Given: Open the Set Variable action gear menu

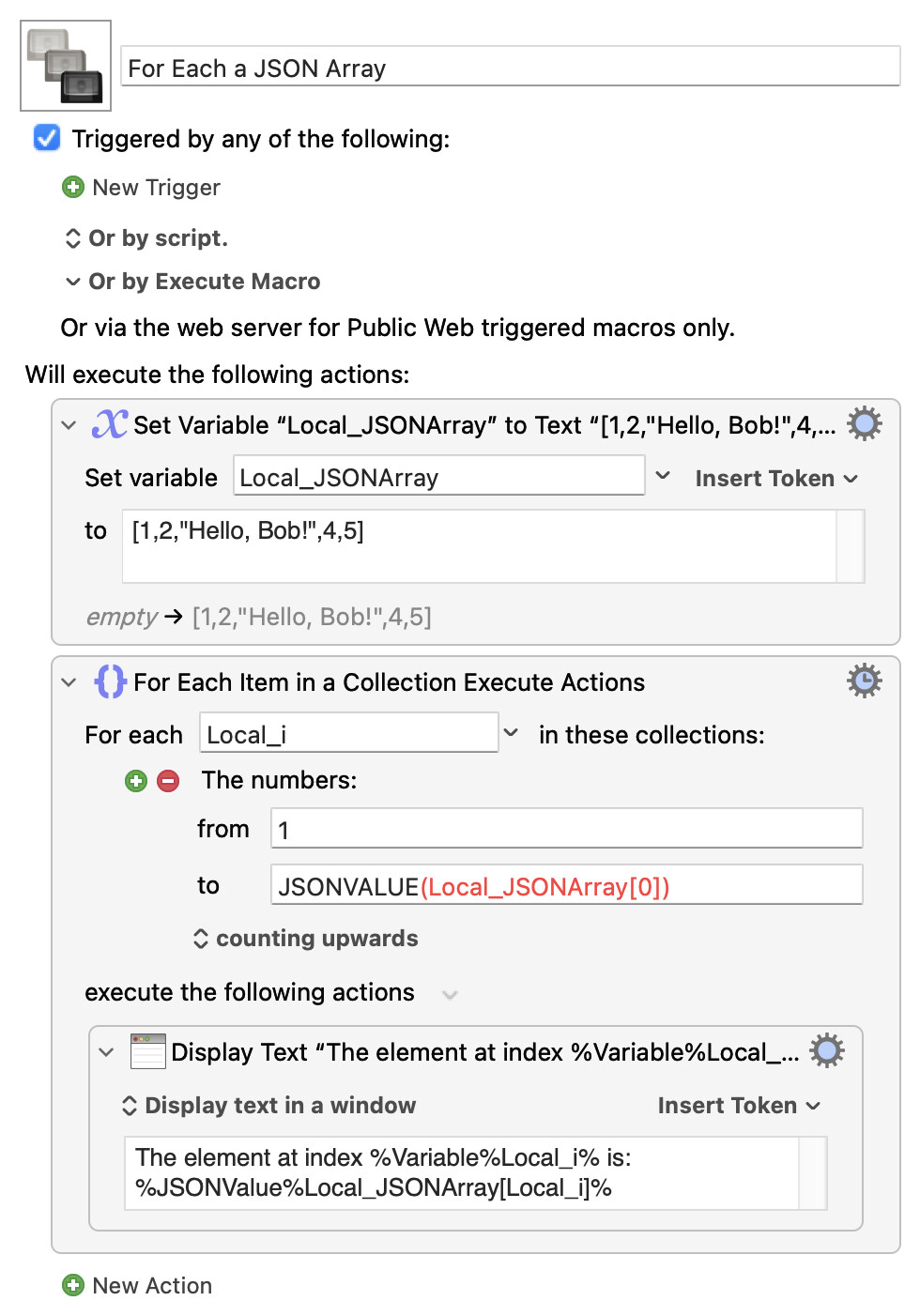Looking at the screenshot, I should click(x=864, y=424).
